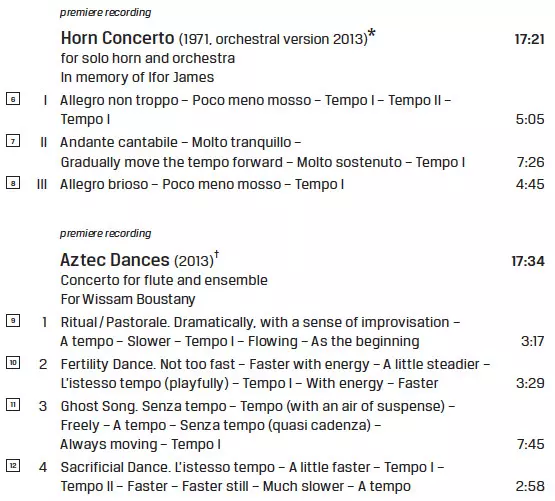The height and width of the screenshot is (501, 555).
Task: Click the Horn Concerto heading
Action: (118, 38)
